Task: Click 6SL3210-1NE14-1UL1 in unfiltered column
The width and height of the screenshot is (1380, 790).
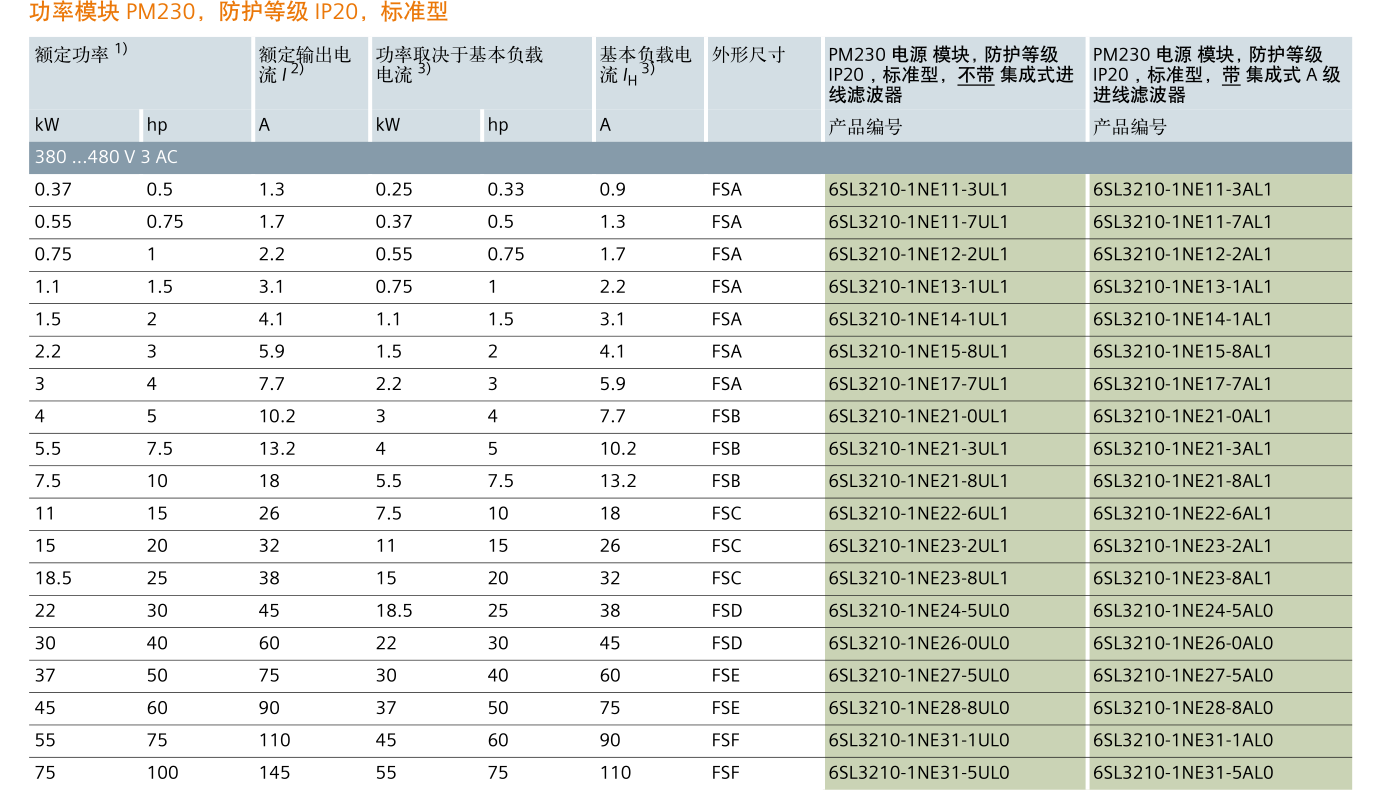Action: coord(919,319)
